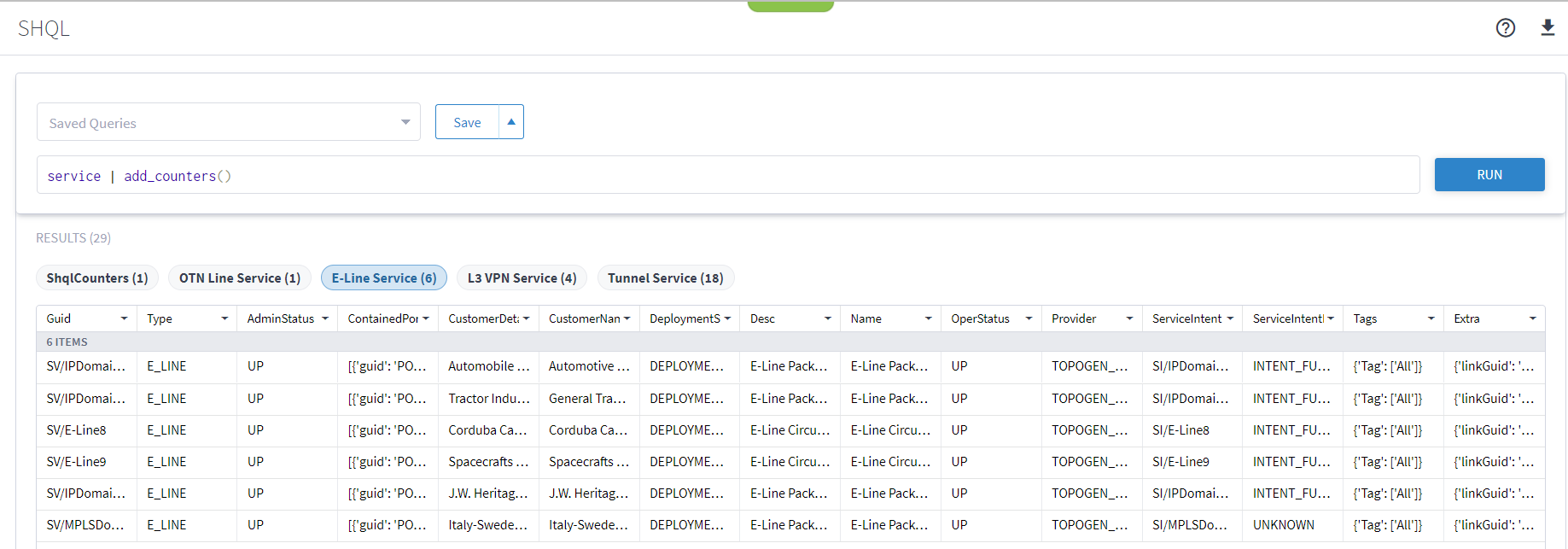Click the SI/E-Line9 service intent cell
The image size is (1568, 549).
[x=1192, y=462]
